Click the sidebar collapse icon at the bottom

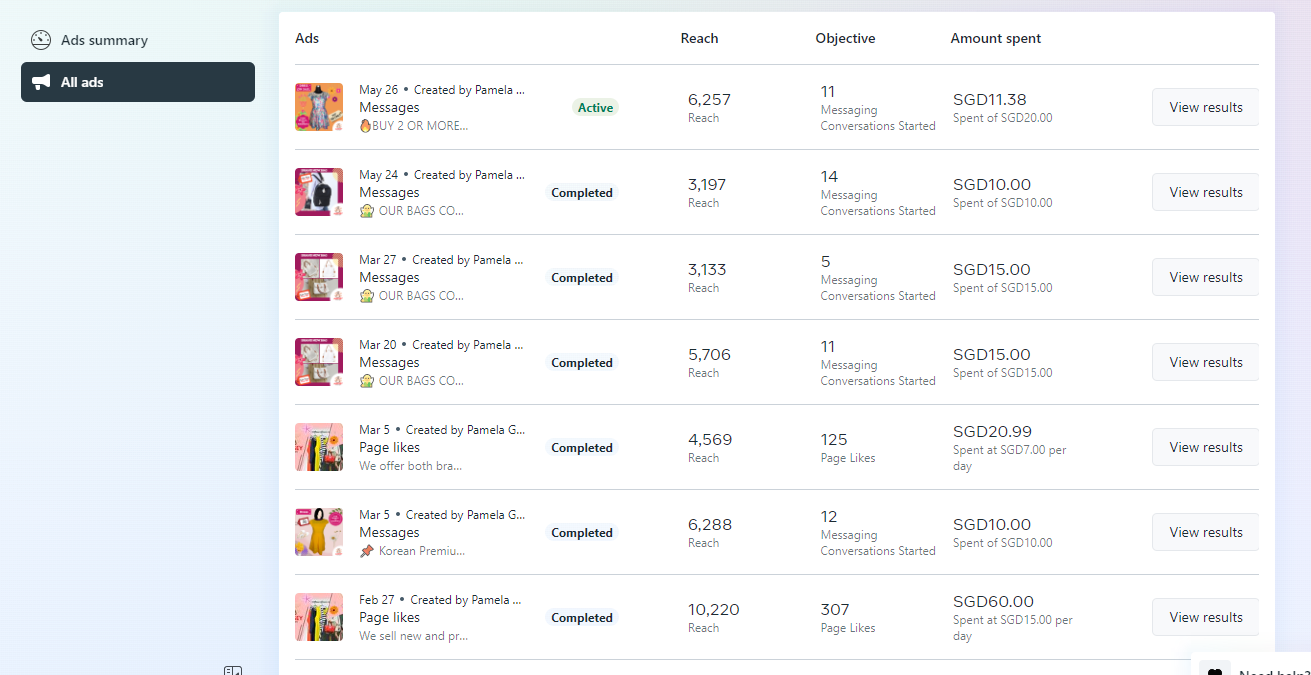coord(233,670)
